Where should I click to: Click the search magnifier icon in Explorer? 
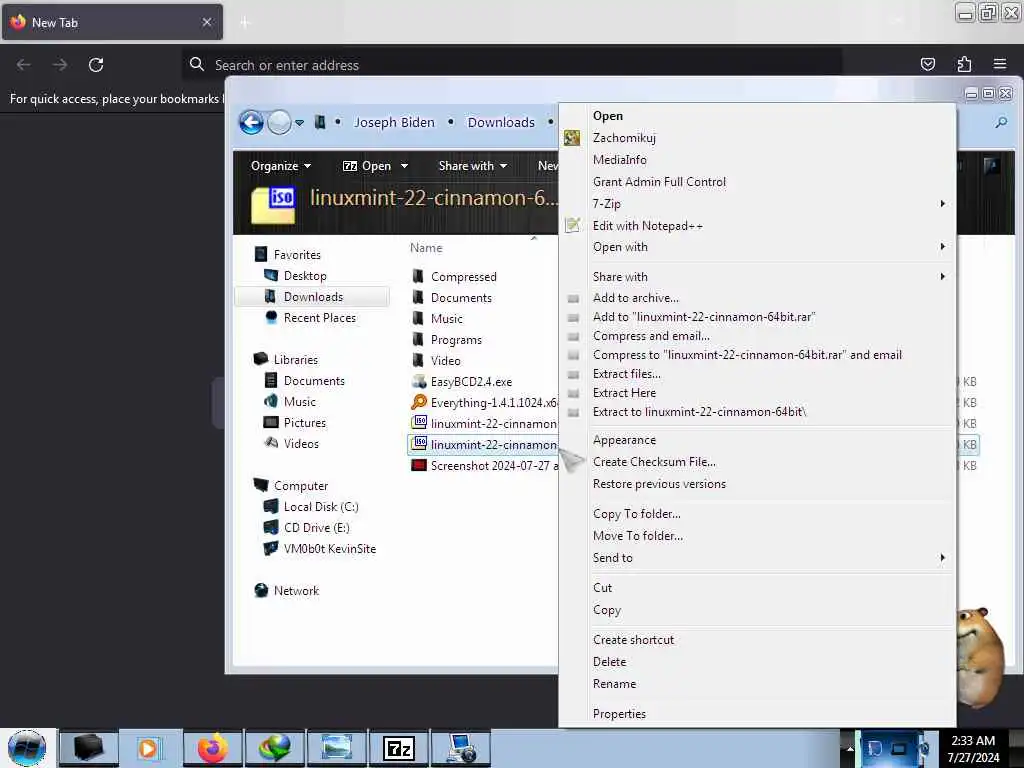pos(1000,122)
